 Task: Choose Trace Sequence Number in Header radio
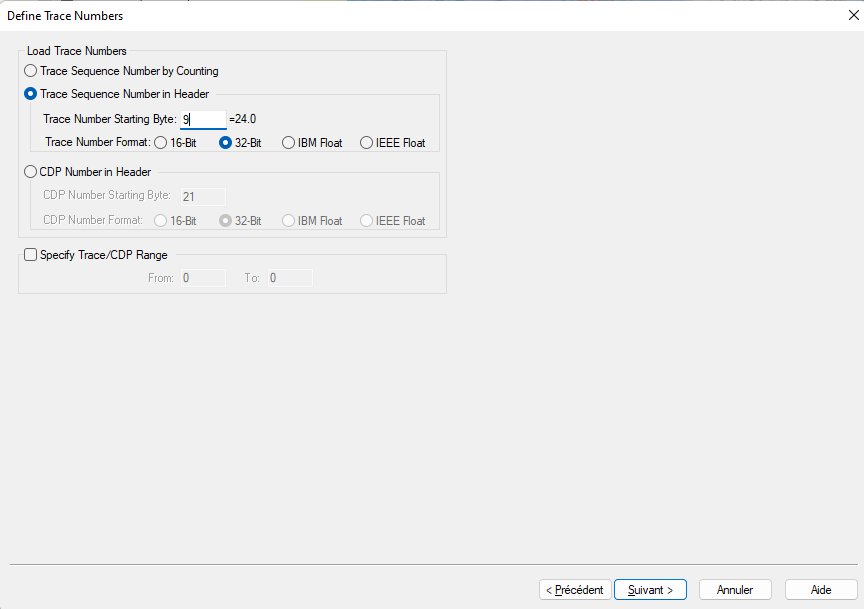(31, 94)
